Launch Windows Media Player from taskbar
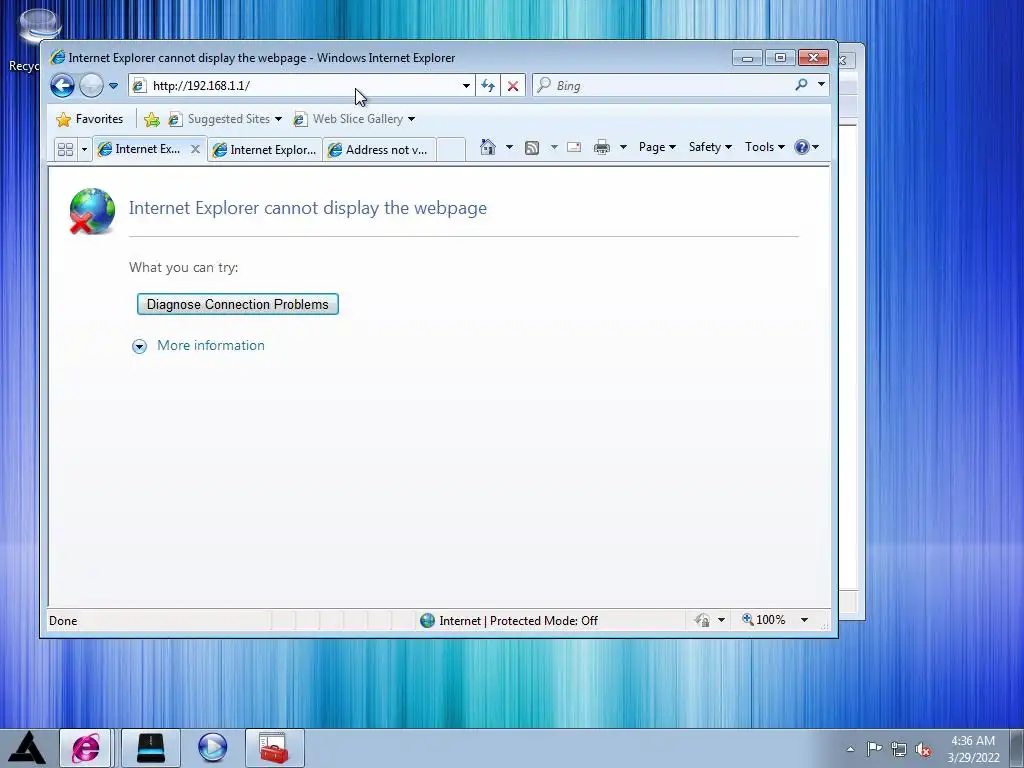 212,748
